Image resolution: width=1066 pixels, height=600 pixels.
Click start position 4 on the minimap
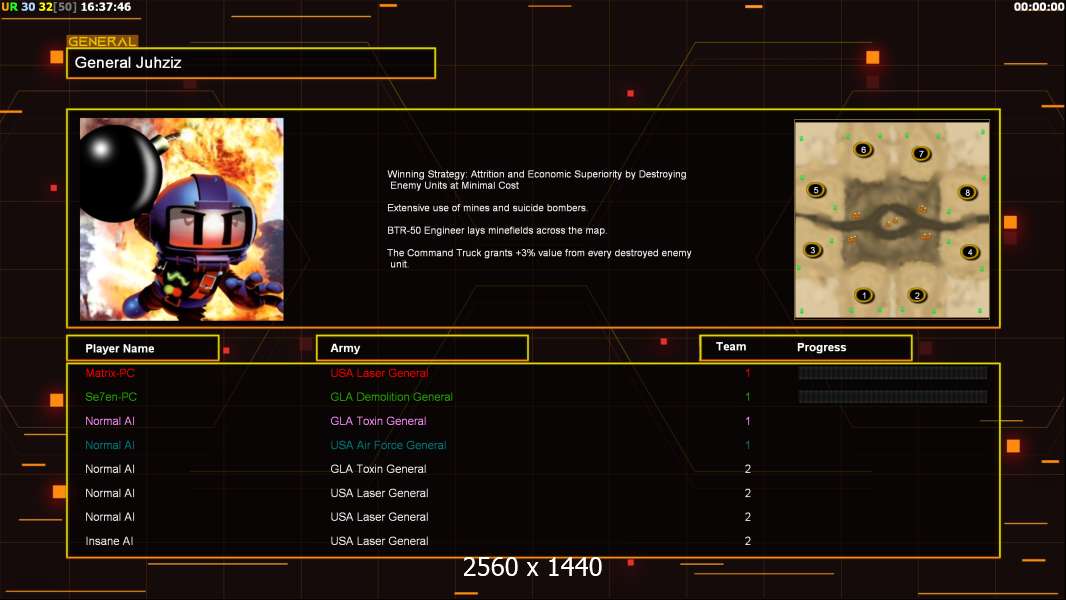point(970,252)
